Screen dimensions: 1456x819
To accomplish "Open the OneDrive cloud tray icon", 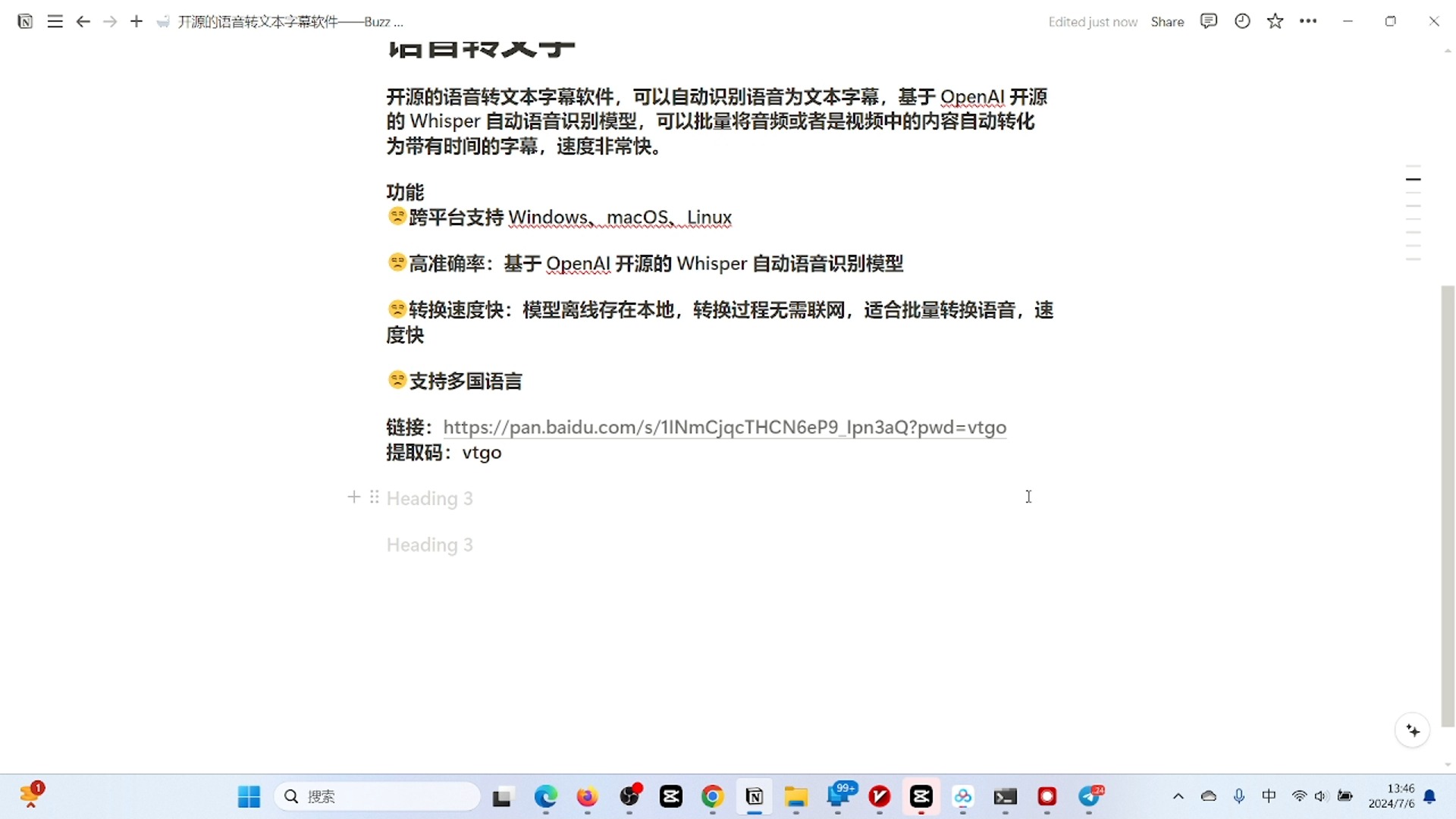I will coord(1209,796).
